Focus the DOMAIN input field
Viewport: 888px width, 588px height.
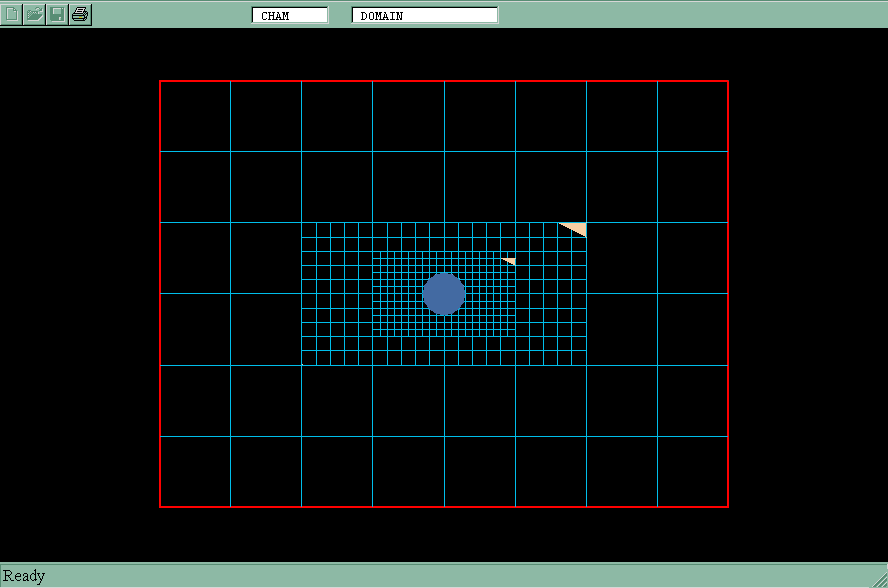(425, 15)
